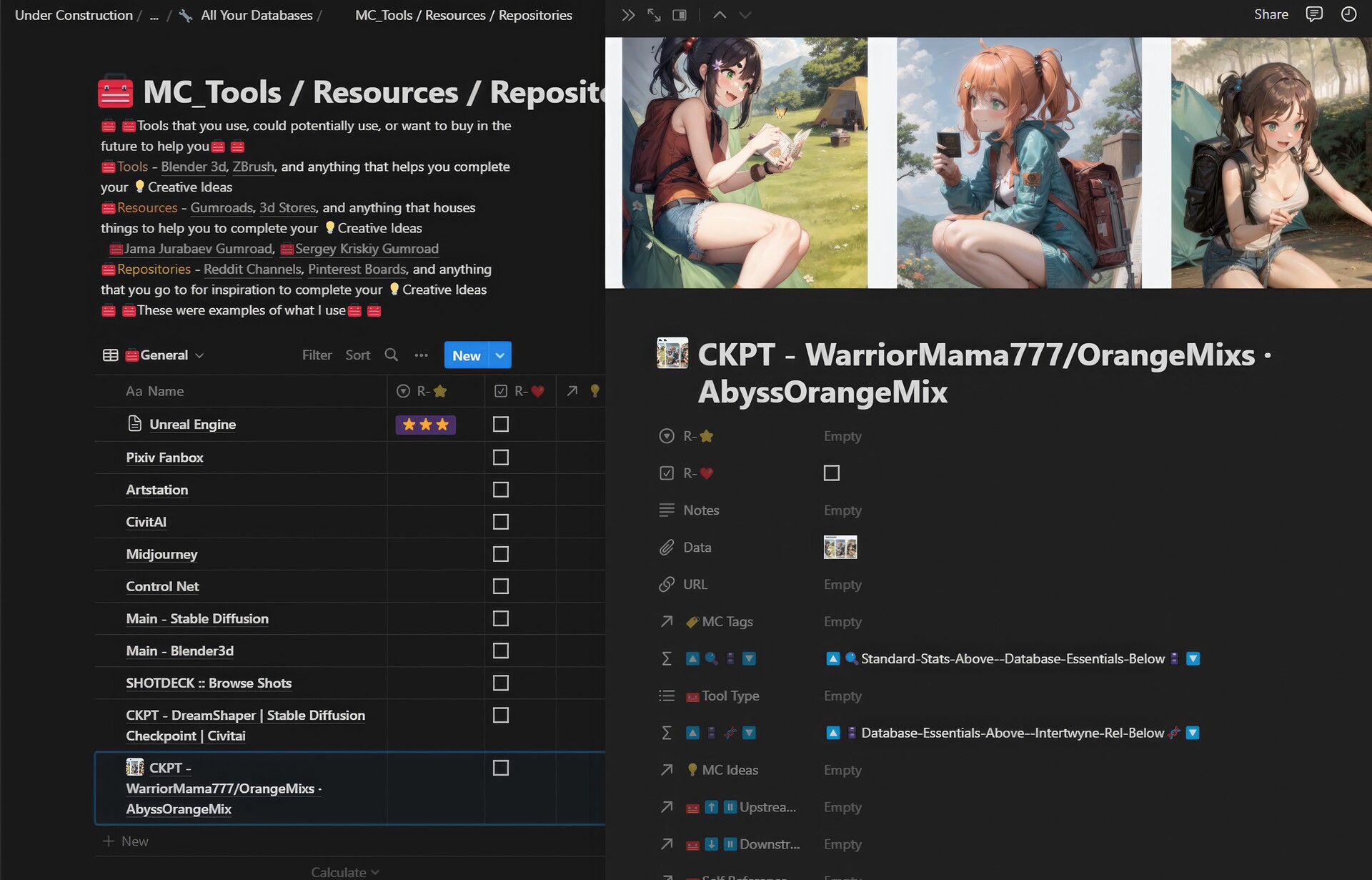
Task: Click the formula sigma icon for Standard-Stats row
Action: point(667,658)
